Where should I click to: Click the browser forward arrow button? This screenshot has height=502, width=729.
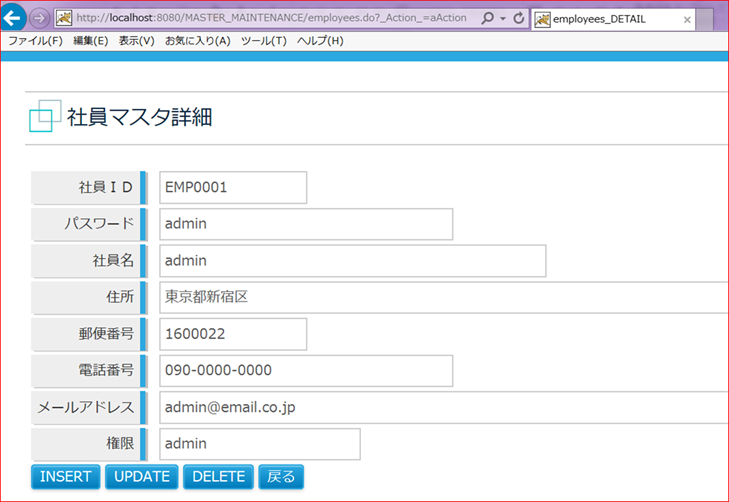coord(40,19)
